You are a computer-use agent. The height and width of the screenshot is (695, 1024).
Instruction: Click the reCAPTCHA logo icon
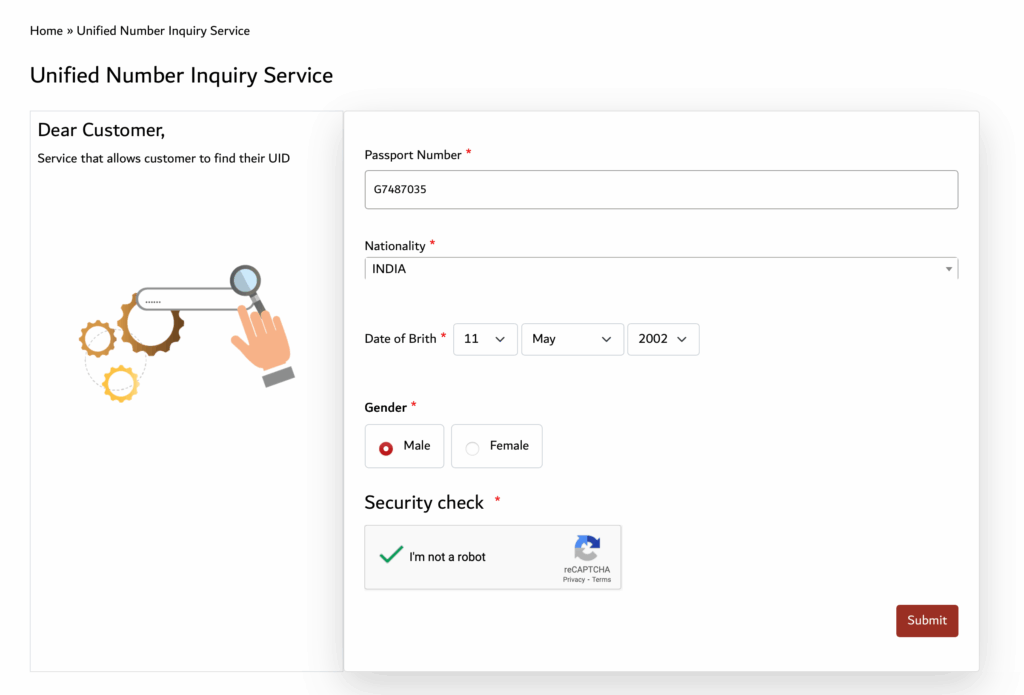click(x=587, y=548)
